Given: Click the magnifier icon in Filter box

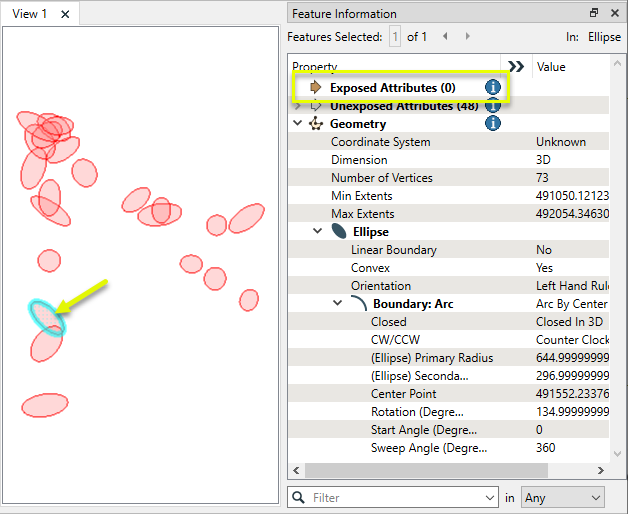Looking at the screenshot, I should [x=299, y=497].
